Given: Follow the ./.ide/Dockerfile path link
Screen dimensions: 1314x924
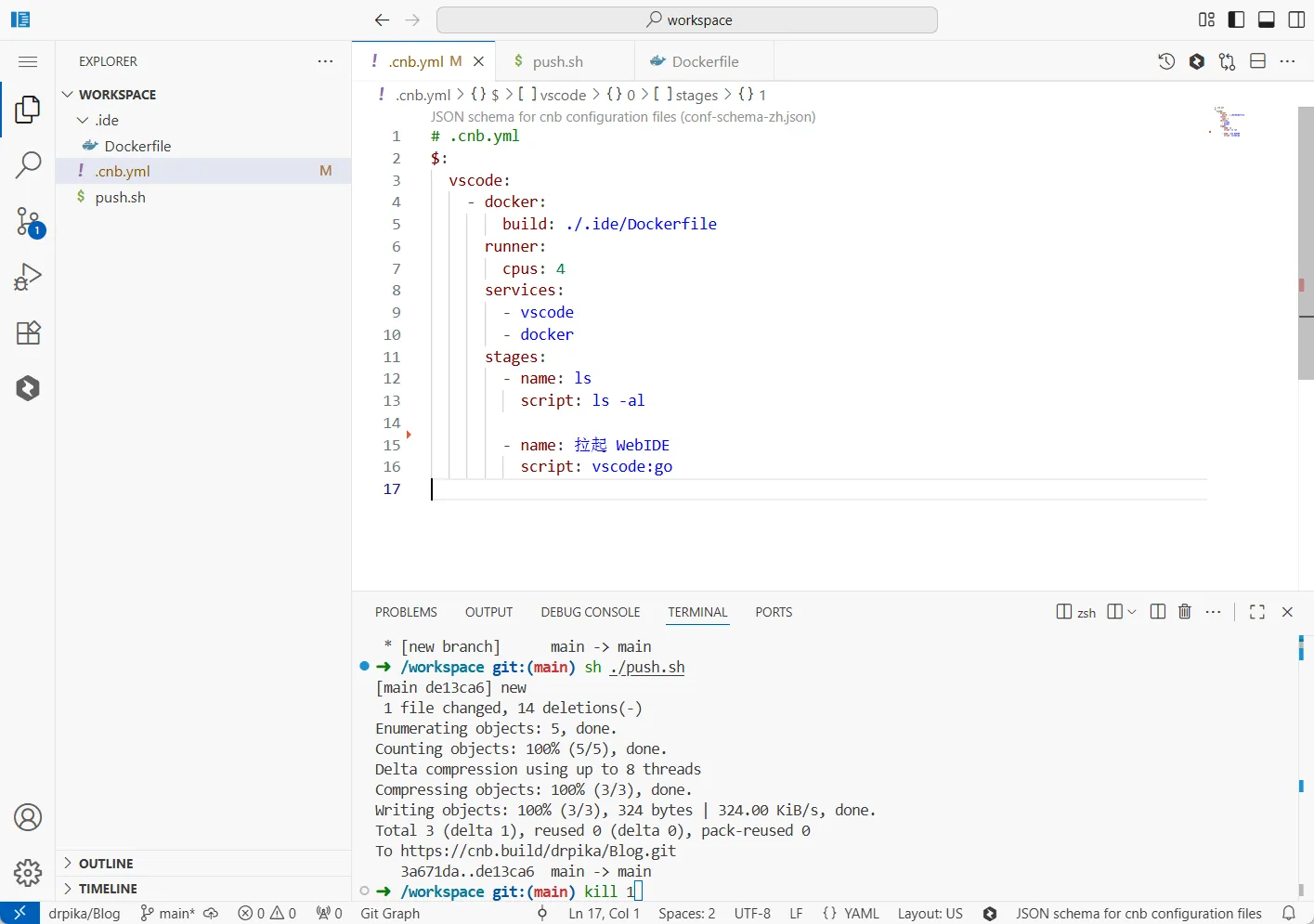Looking at the screenshot, I should pos(641,224).
